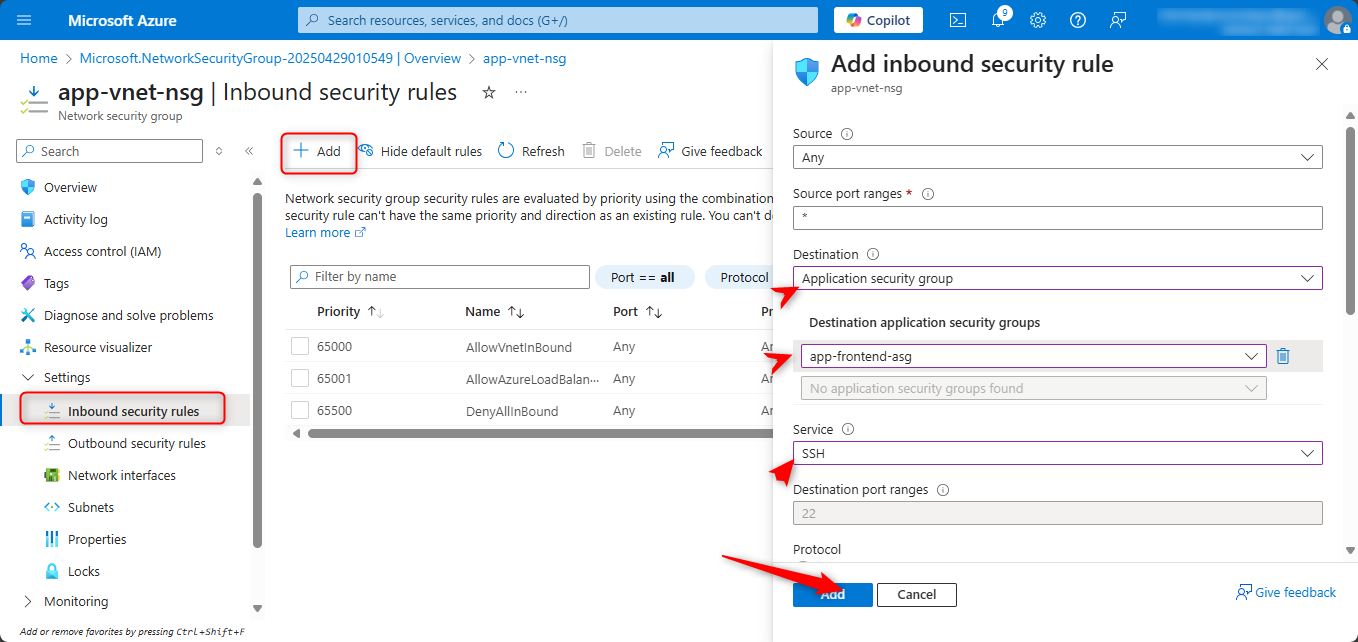The image size is (1358, 642).
Task: Click Add in the rules toolbar
Action: click(x=317, y=151)
